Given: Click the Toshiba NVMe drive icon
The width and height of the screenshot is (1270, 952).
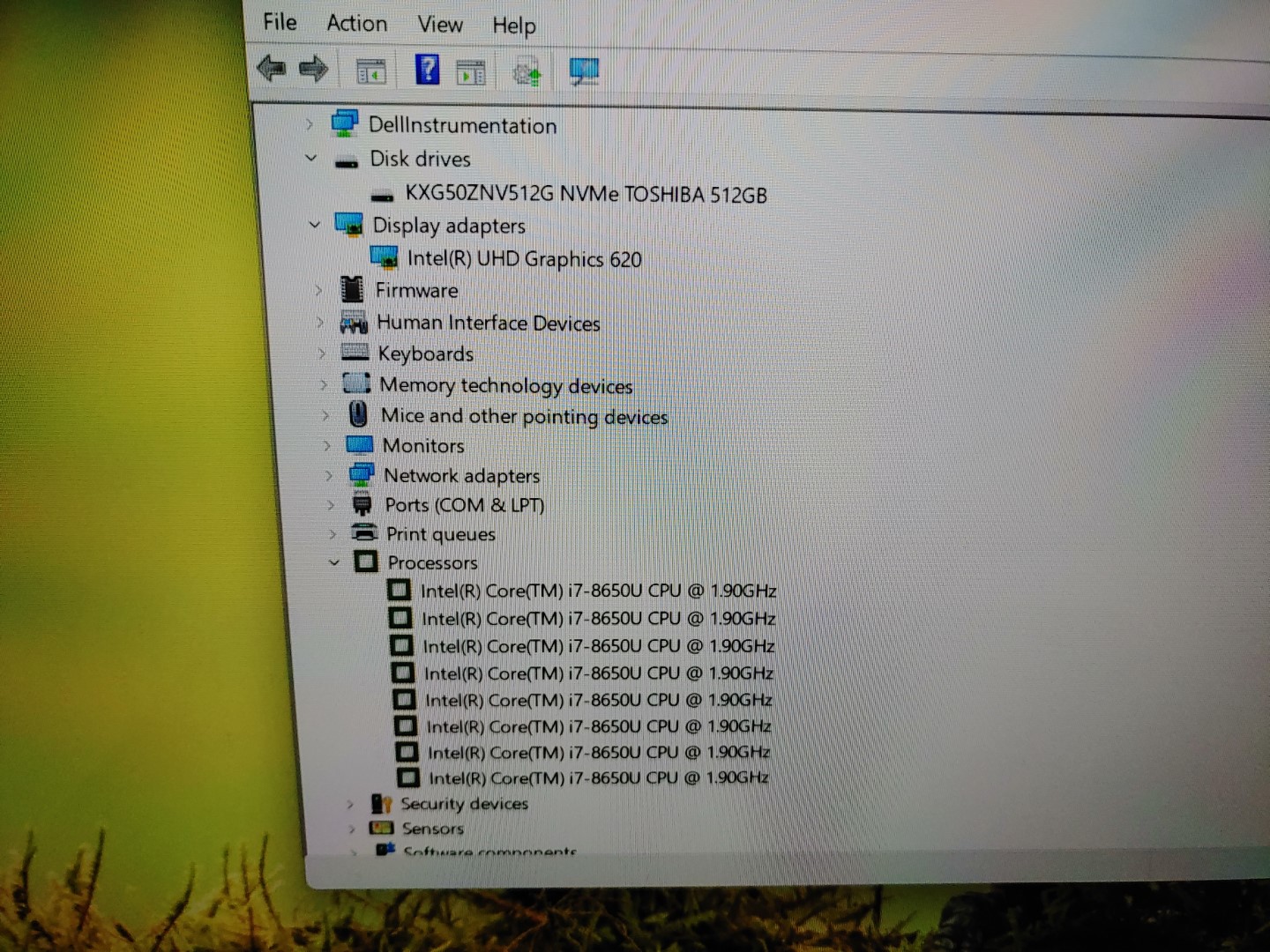Looking at the screenshot, I should tap(382, 196).
